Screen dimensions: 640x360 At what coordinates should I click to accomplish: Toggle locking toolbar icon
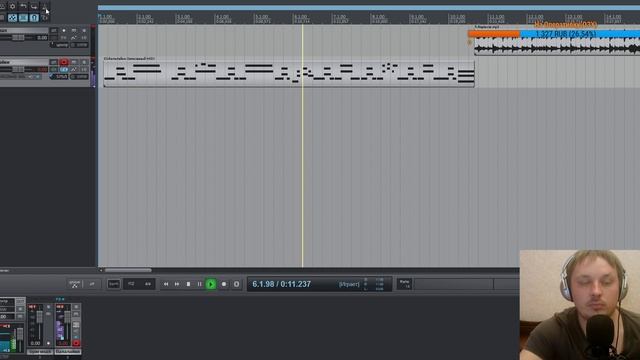click(x=44, y=18)
